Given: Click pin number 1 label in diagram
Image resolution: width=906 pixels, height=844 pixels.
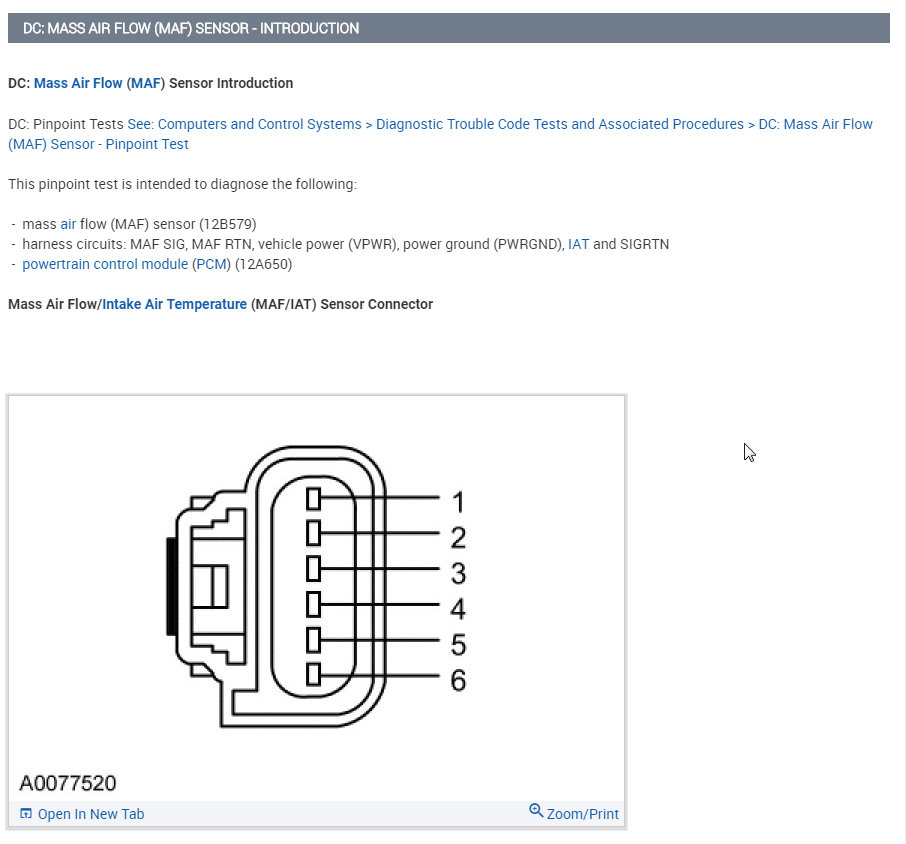Looking at the screenshot, I should 458,502.
